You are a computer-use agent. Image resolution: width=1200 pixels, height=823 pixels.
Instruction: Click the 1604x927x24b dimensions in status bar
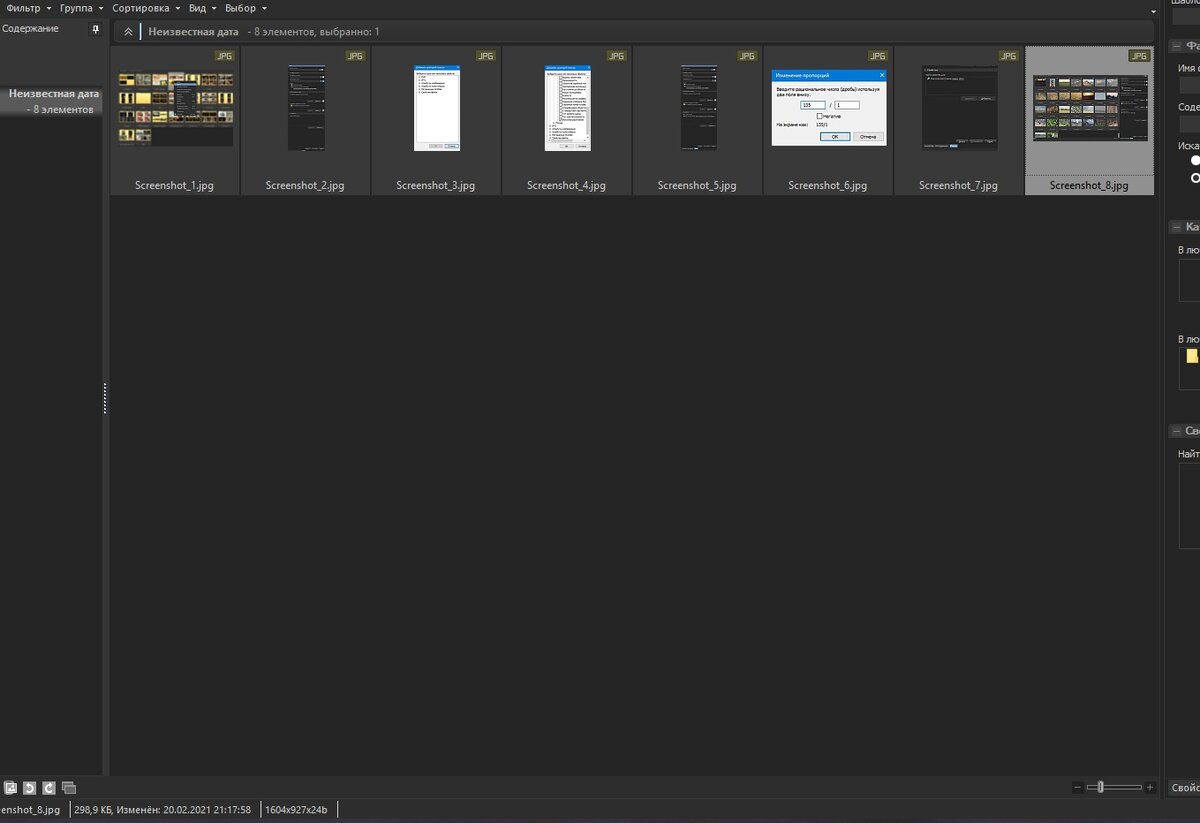296,809
